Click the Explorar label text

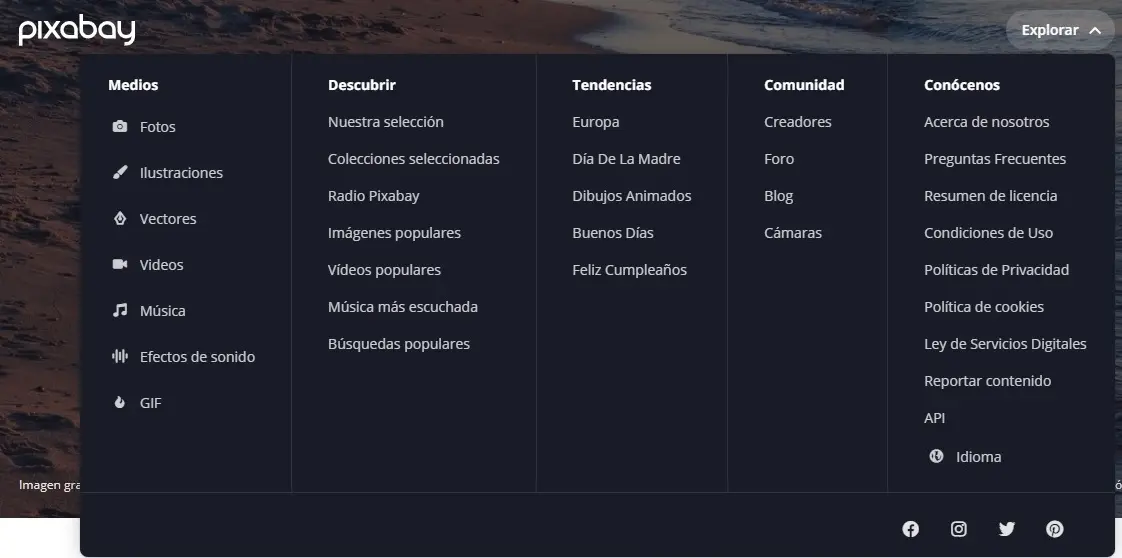pyautogui.click(x=1050, y=30)
